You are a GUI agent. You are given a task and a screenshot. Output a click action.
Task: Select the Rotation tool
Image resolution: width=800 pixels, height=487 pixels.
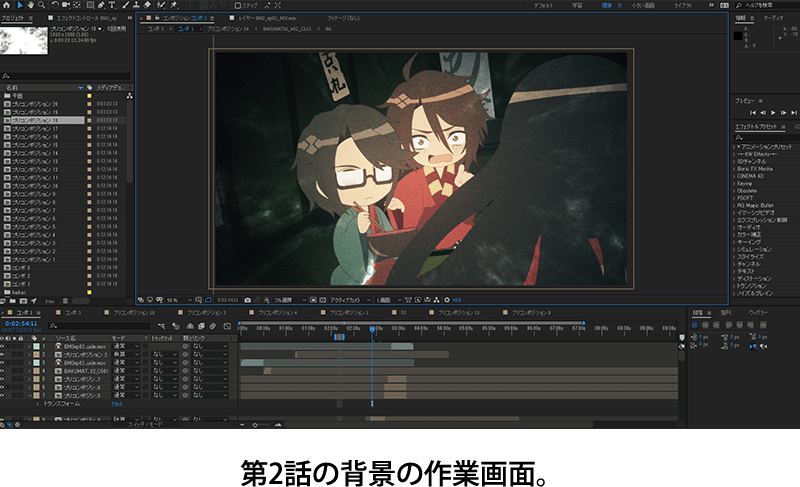point(55,5)
